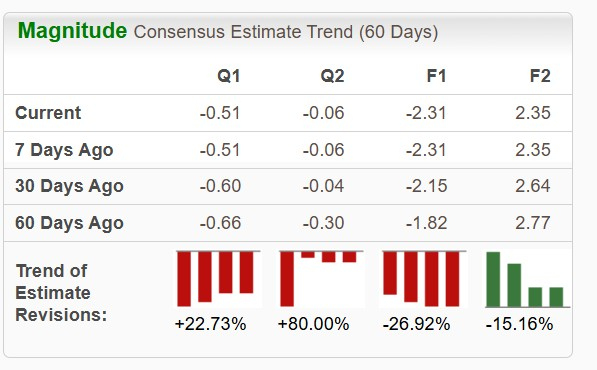
Task: Click the green Magnitude heading
Action: 72,30
